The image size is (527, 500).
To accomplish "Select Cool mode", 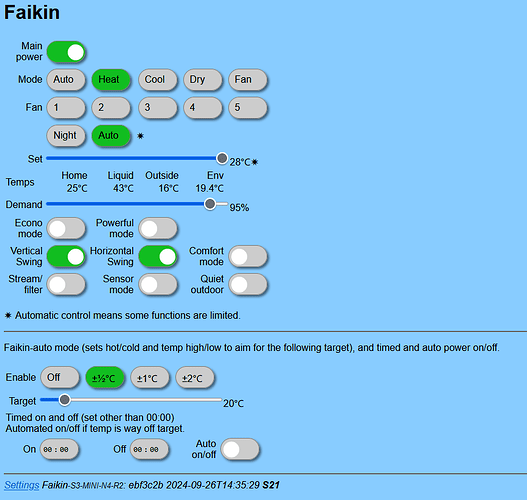I will 158,80.
